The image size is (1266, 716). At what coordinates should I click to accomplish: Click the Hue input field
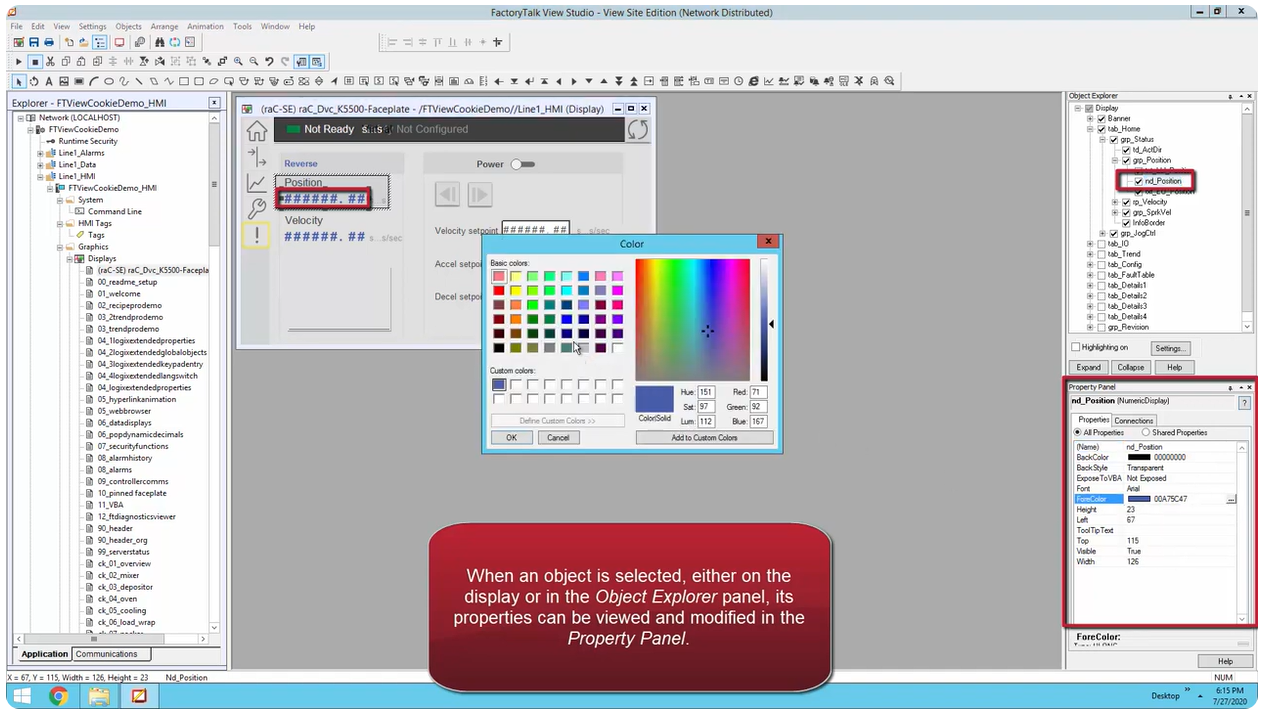click(705, 392)
